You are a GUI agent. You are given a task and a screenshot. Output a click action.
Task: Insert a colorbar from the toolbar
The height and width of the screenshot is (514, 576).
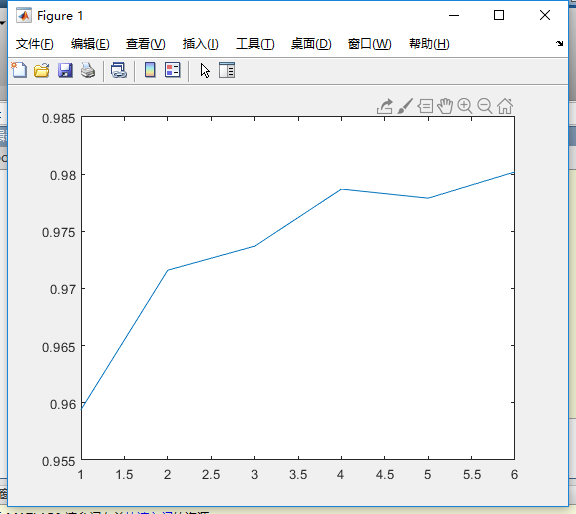click(150, 70)
